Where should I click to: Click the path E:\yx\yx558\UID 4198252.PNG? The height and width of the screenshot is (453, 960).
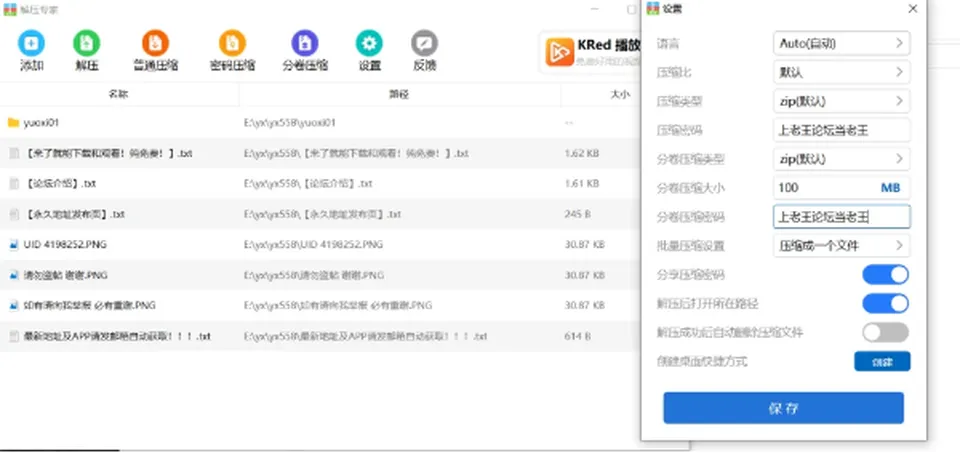(x=313, y=245)
